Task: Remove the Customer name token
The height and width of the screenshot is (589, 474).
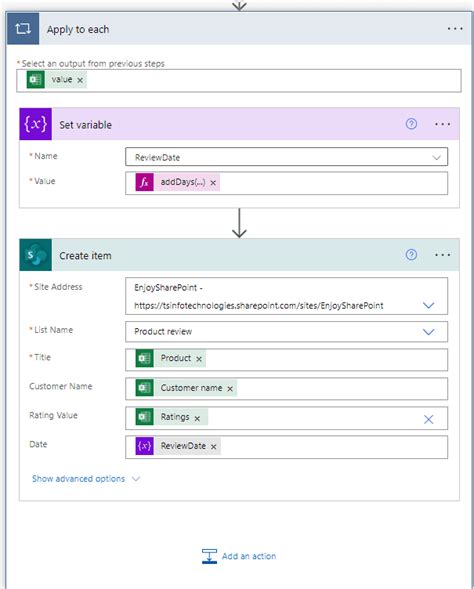Action: pyautogui.click(x=230, y=389)
